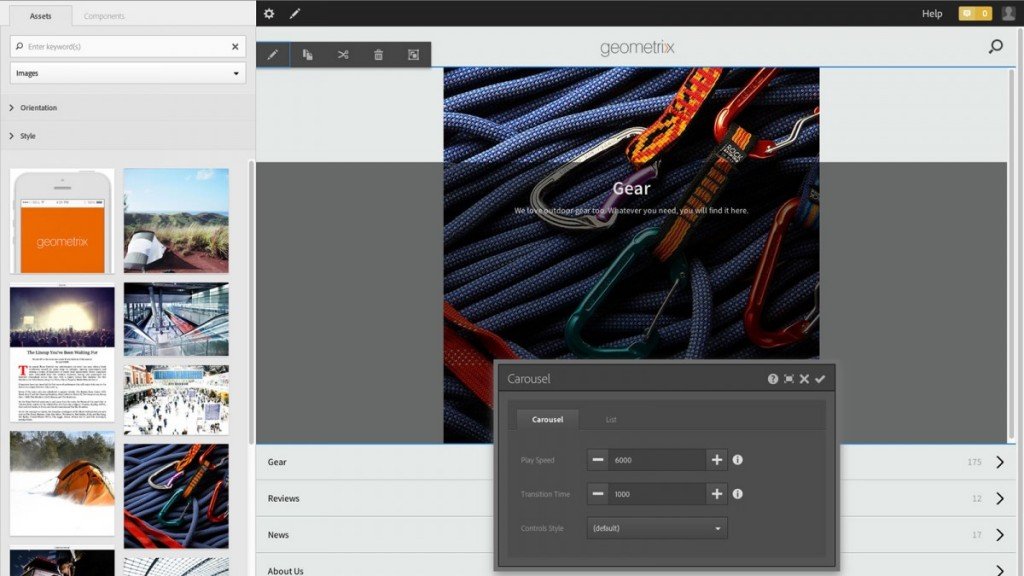The image size is (1024, 576).
Task: Show Transition Time info tooltip
Action: point(737,494)
